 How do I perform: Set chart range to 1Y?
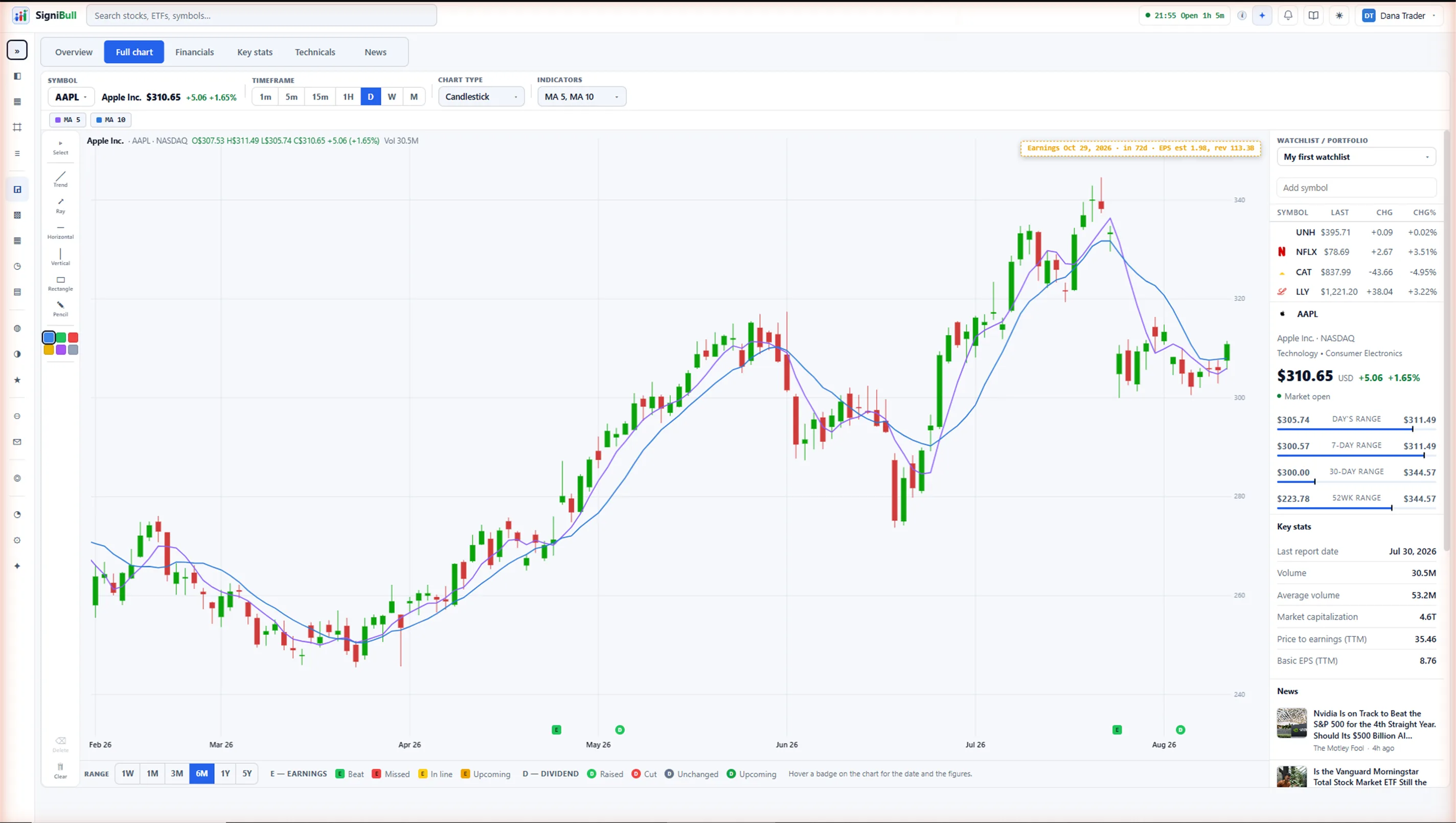(x=225, y=774)
